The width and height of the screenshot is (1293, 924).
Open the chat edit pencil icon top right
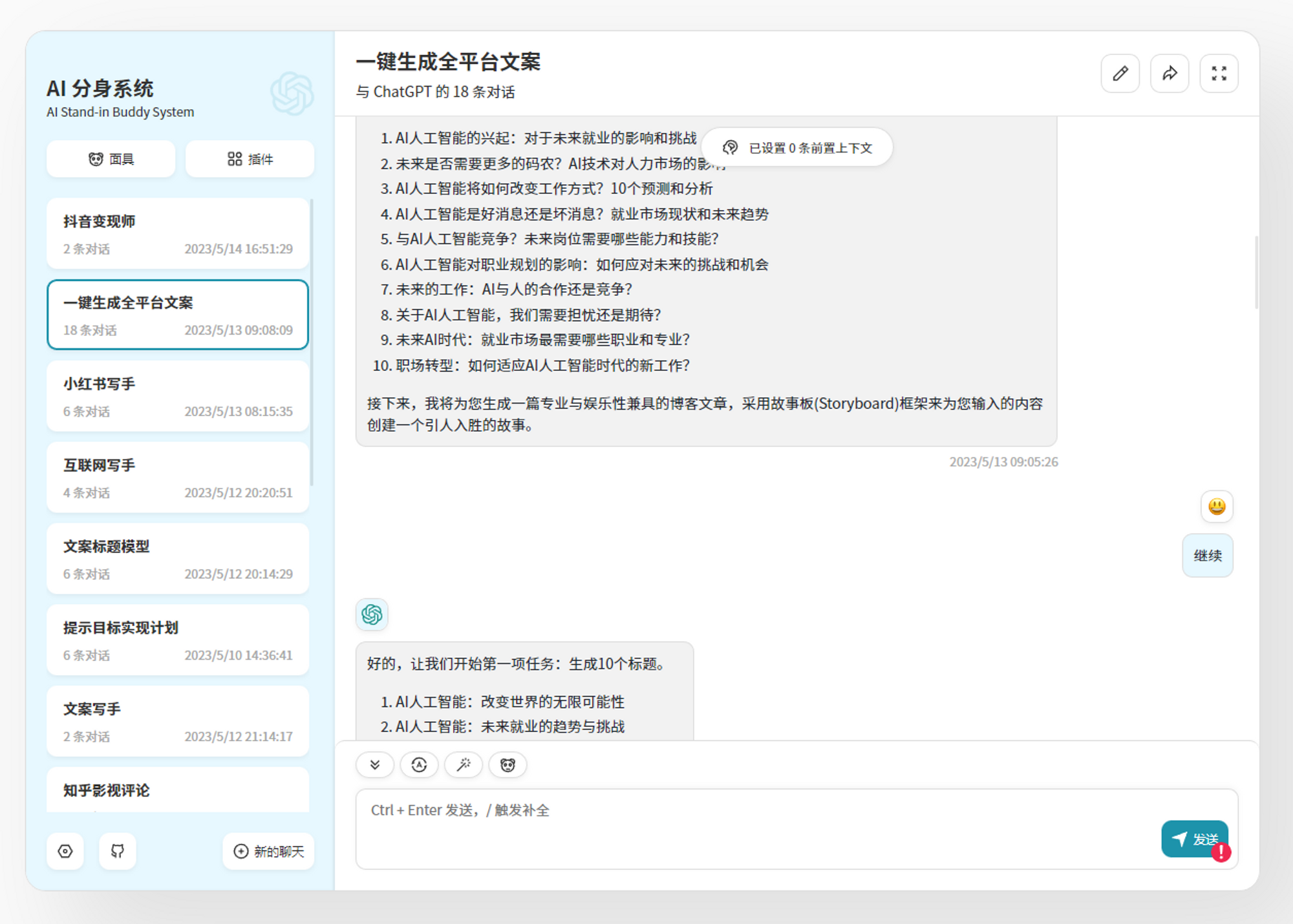(x=1120, y=74)
